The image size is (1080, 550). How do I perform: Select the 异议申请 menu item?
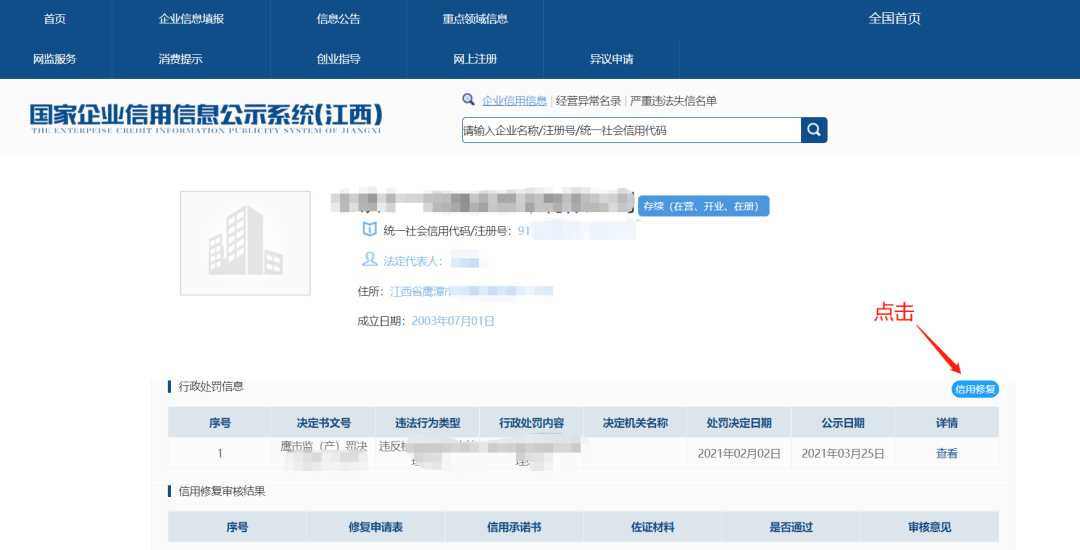point(611,59)
